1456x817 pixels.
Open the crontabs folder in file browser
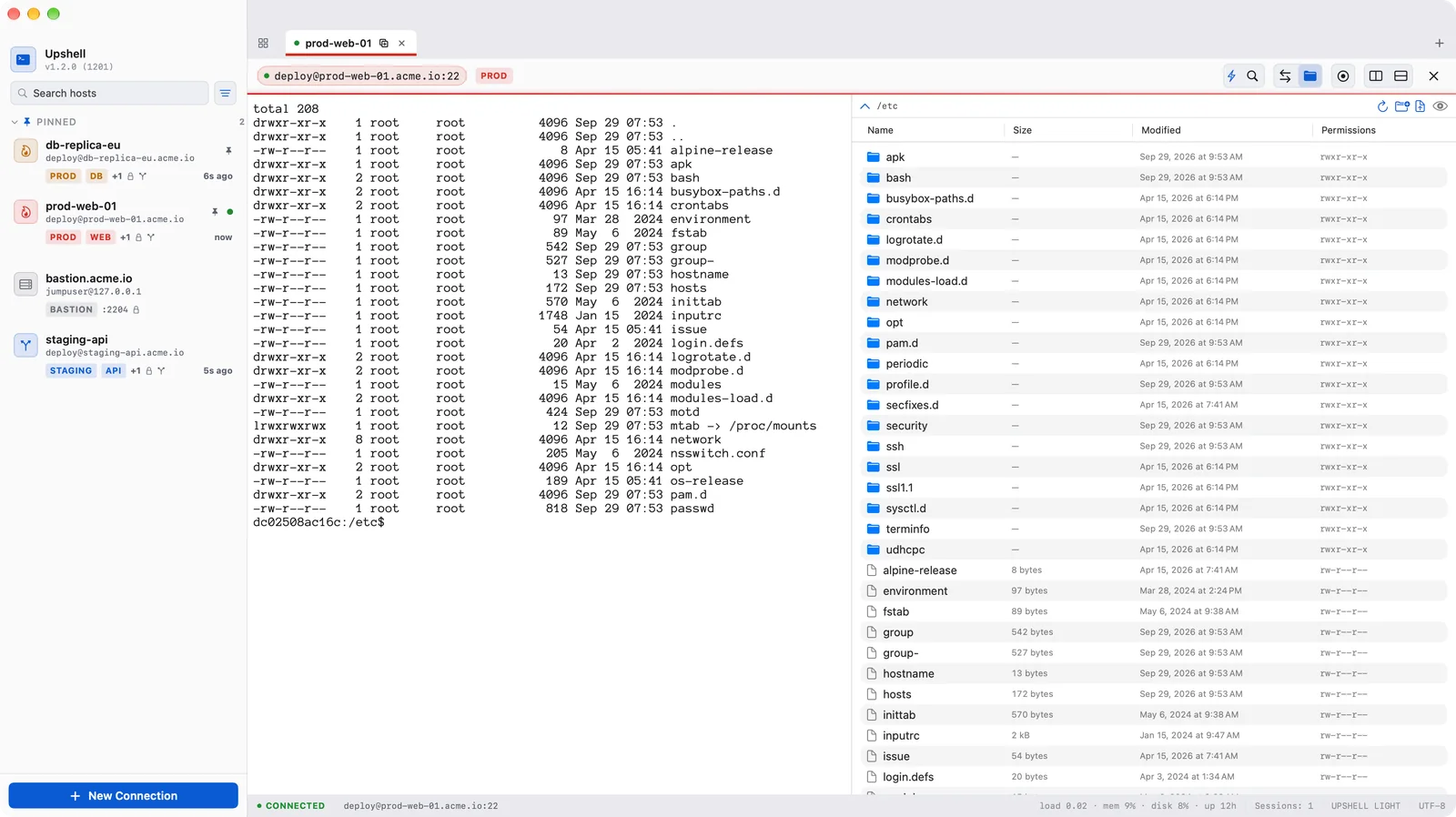tap(1154, 219)
